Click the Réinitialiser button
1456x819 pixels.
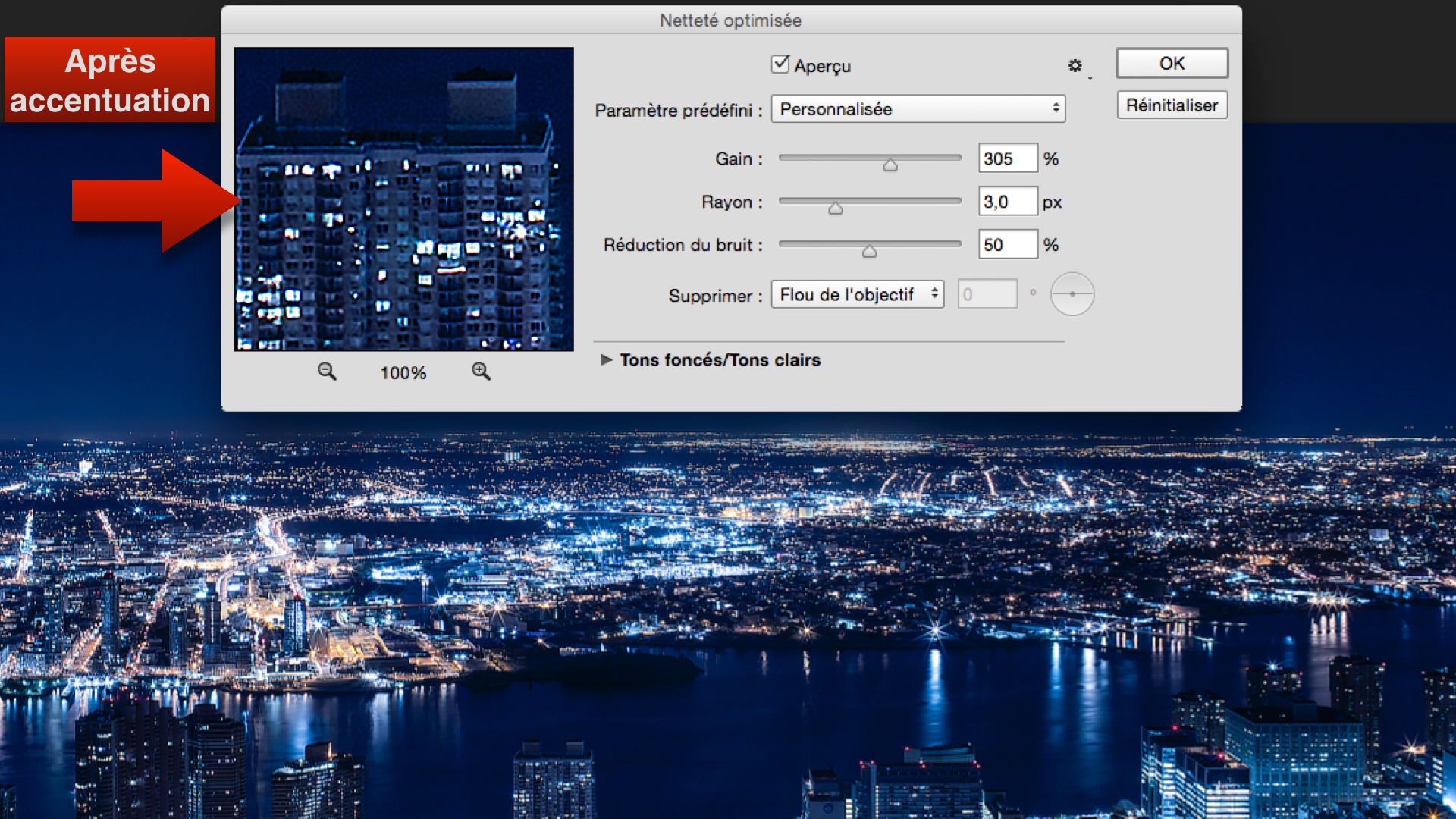1172,105
